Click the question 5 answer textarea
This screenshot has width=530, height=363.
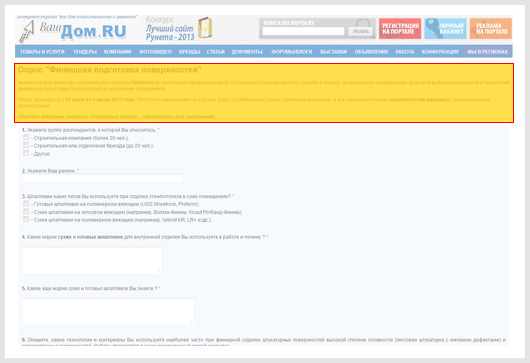[108, 311]
